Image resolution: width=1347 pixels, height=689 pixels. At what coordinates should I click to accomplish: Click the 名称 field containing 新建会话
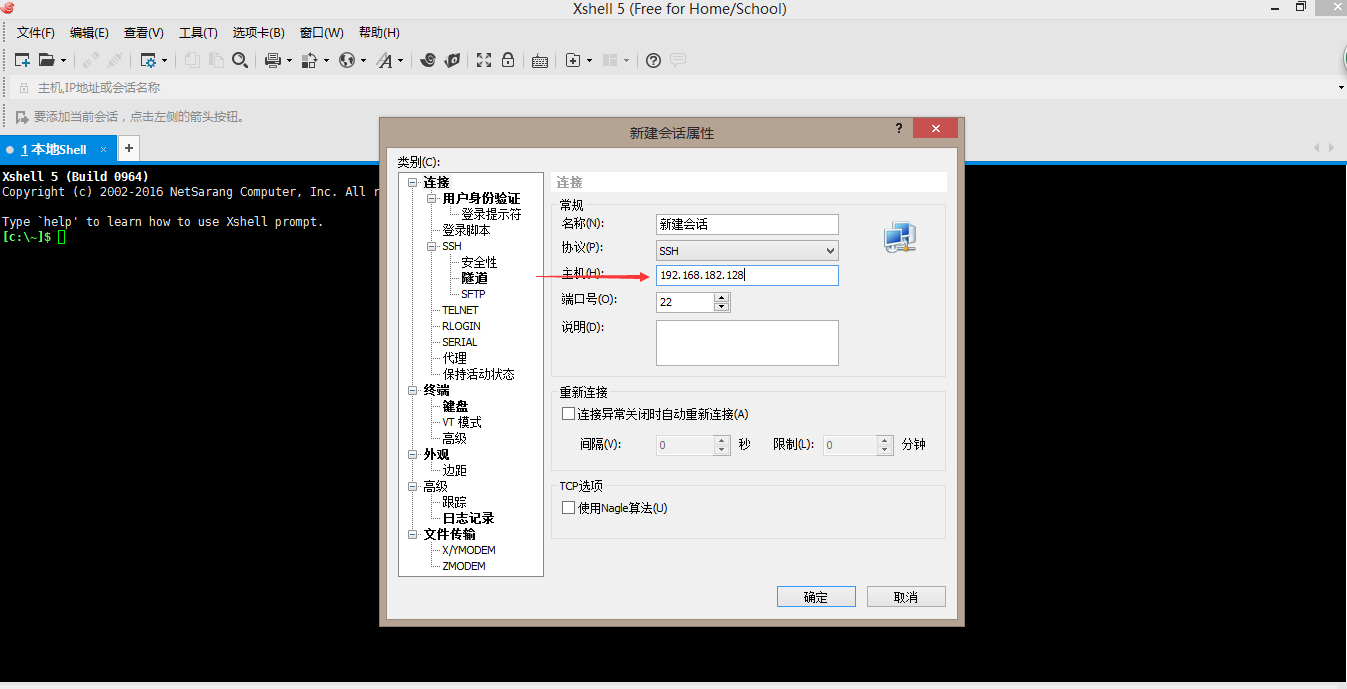click(747, 224)
